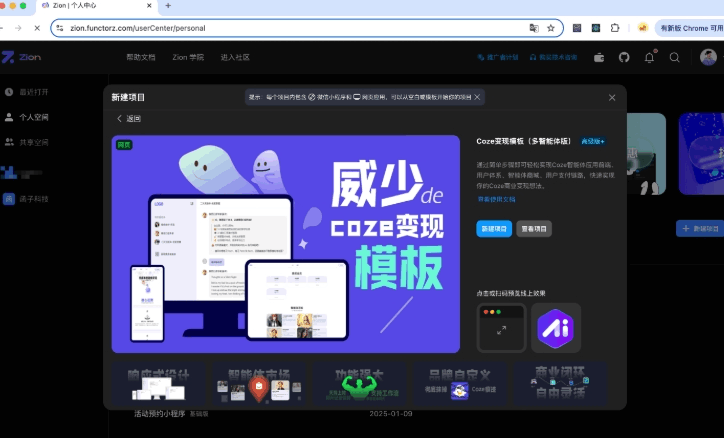Image resolution: width=724 pixels, height=438 pixels.
Task: Open 进入社区 in top navigation
Action: click(x=235, y=57)
